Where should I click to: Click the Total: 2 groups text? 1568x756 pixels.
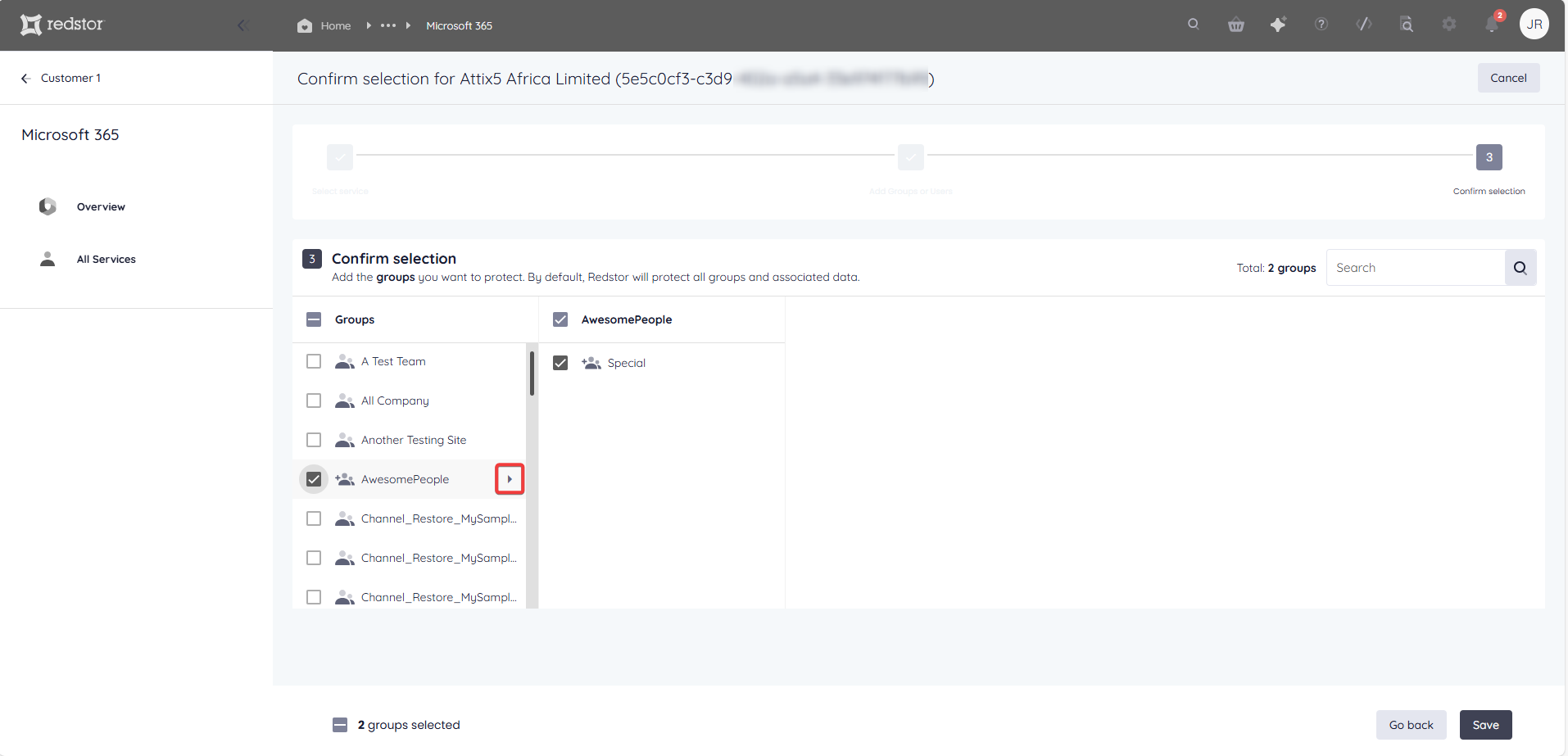tap(1276, 268)
